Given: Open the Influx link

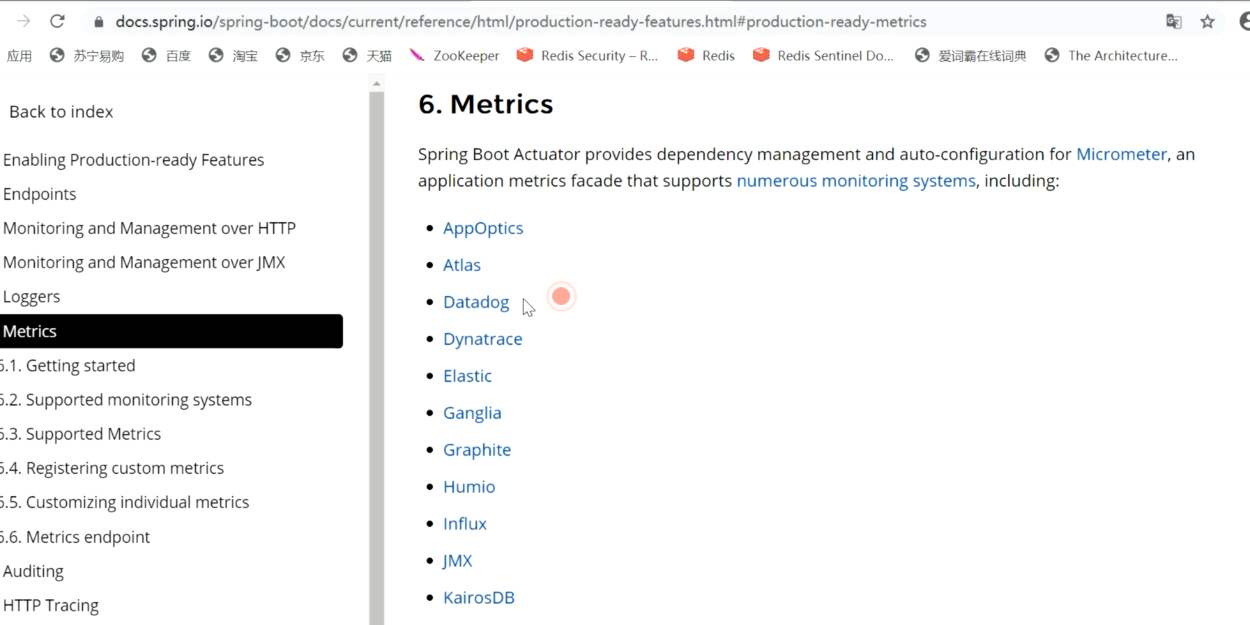Looking at the screenshot, I should point(465,524).
